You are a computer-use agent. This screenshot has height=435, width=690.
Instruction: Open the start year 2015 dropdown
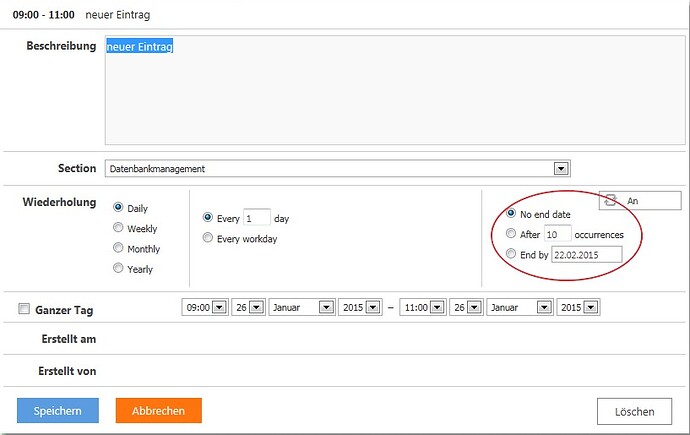pos(360,307)
